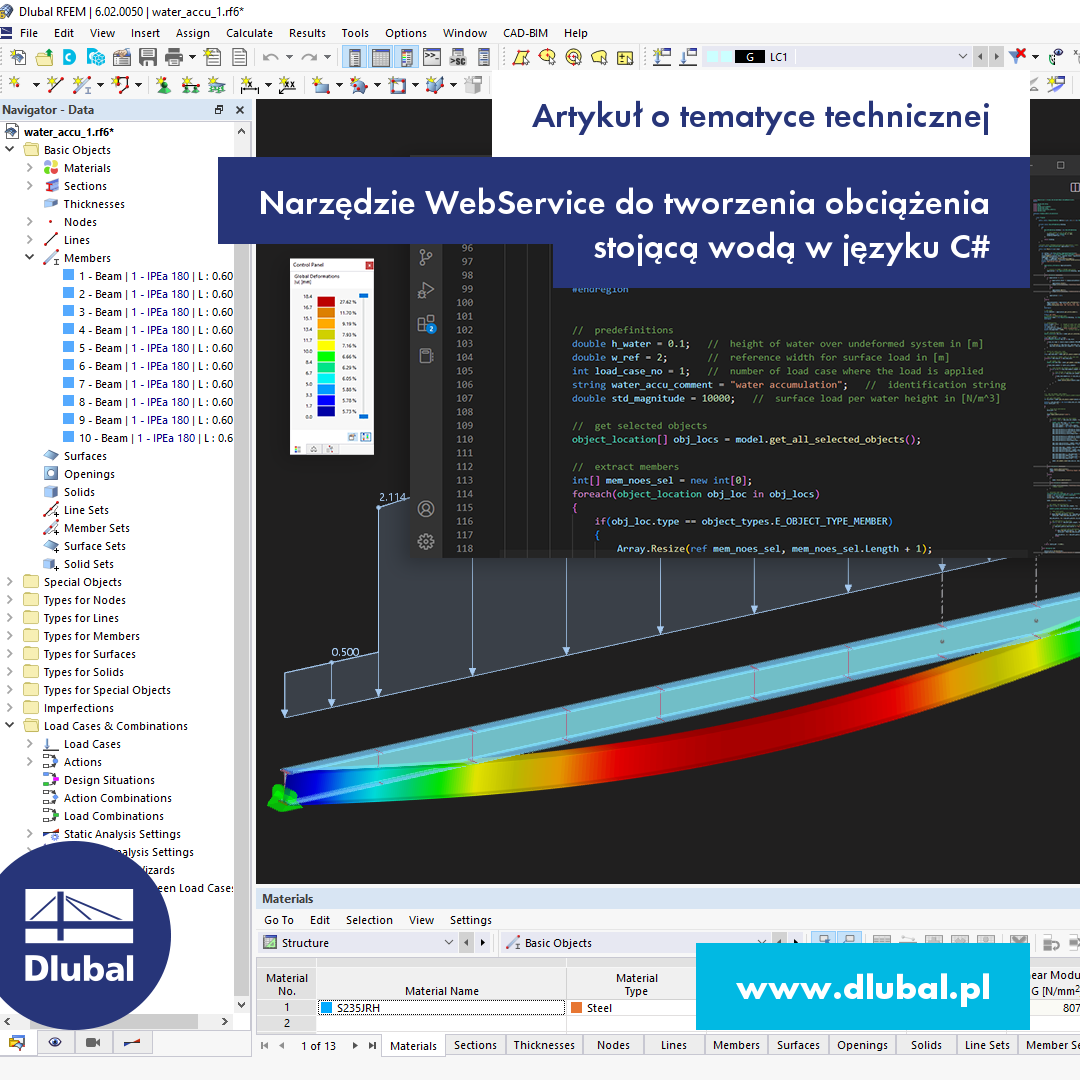Click the camera/views icon at bottom left

[93, 1042]
